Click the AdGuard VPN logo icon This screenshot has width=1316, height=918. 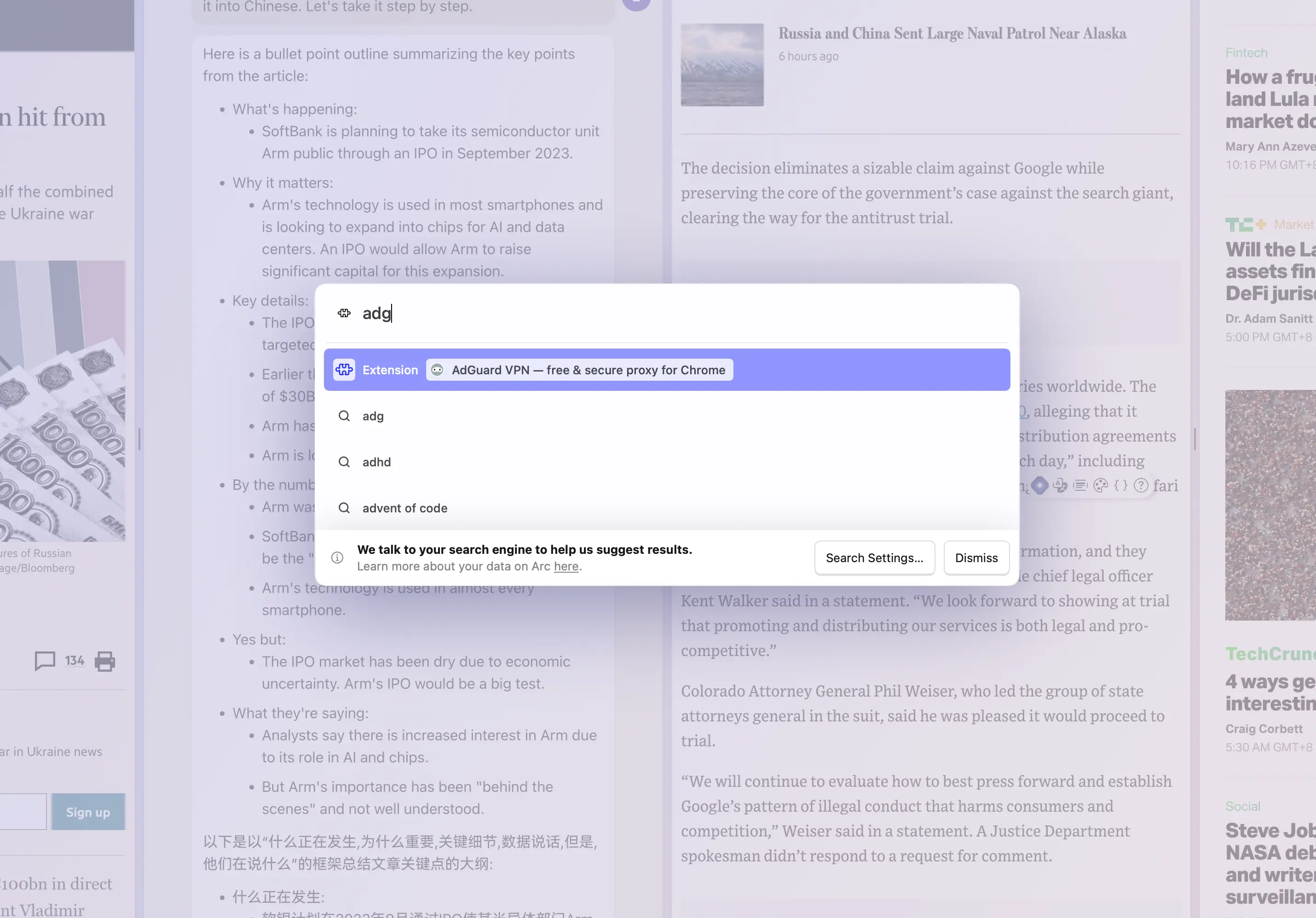tap(437, 370)
